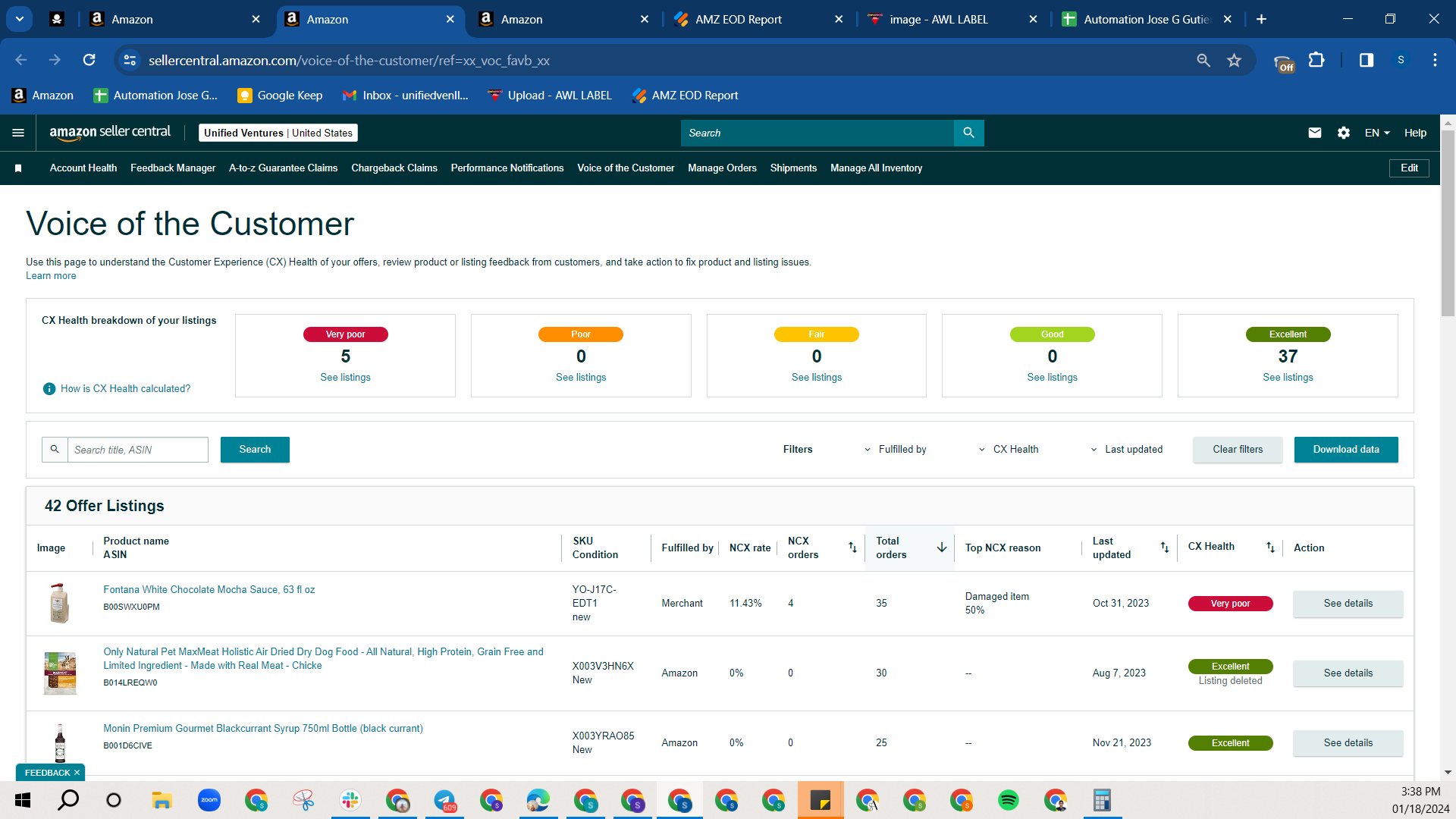Go back with the browser back arrow
The image size is (1456, 819).
point(21,60)
